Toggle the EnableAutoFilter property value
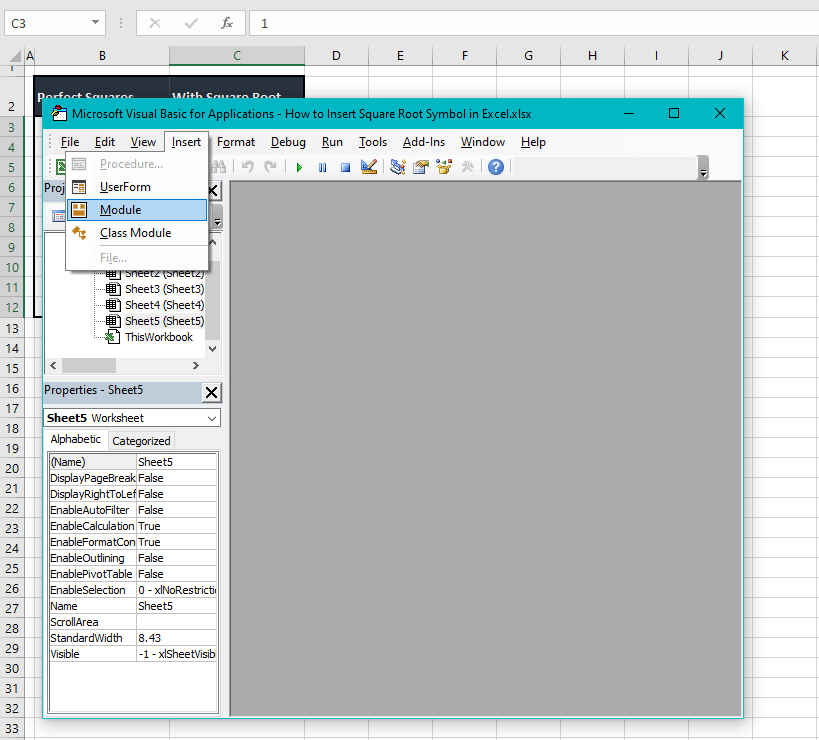This screenshot has width=819, height=740. [x=176, y=510]
